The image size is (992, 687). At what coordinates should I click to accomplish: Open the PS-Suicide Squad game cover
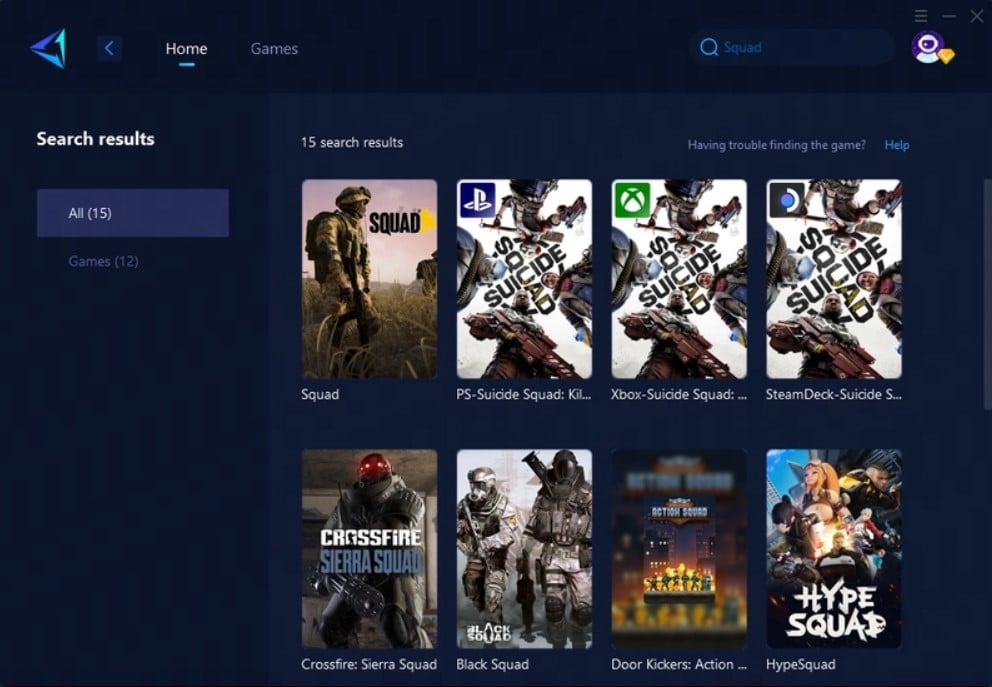tap(524, 279)
